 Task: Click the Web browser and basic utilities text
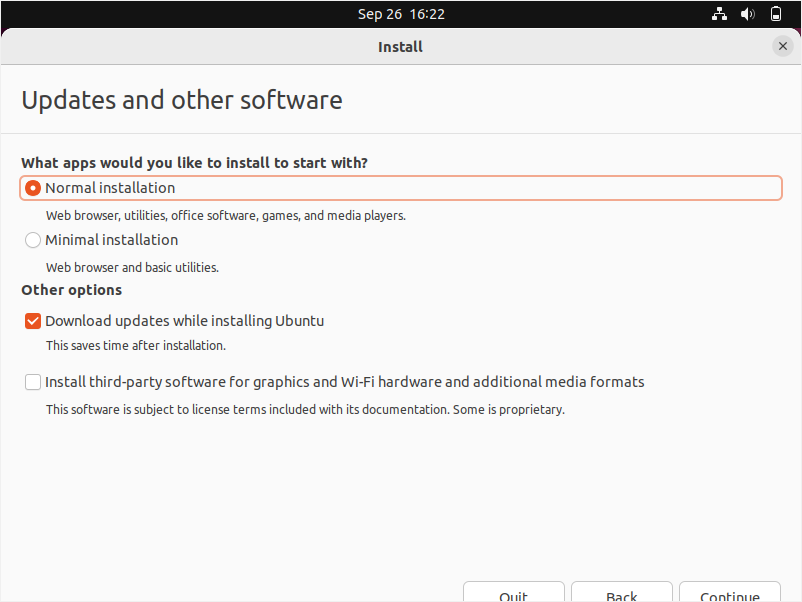[132, 267]
